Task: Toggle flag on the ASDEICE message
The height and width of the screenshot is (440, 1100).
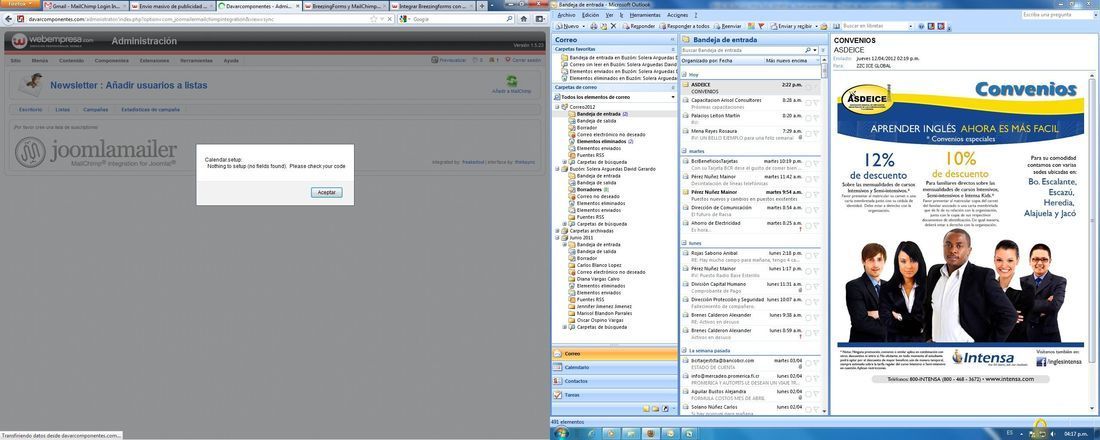Action: 816,87
